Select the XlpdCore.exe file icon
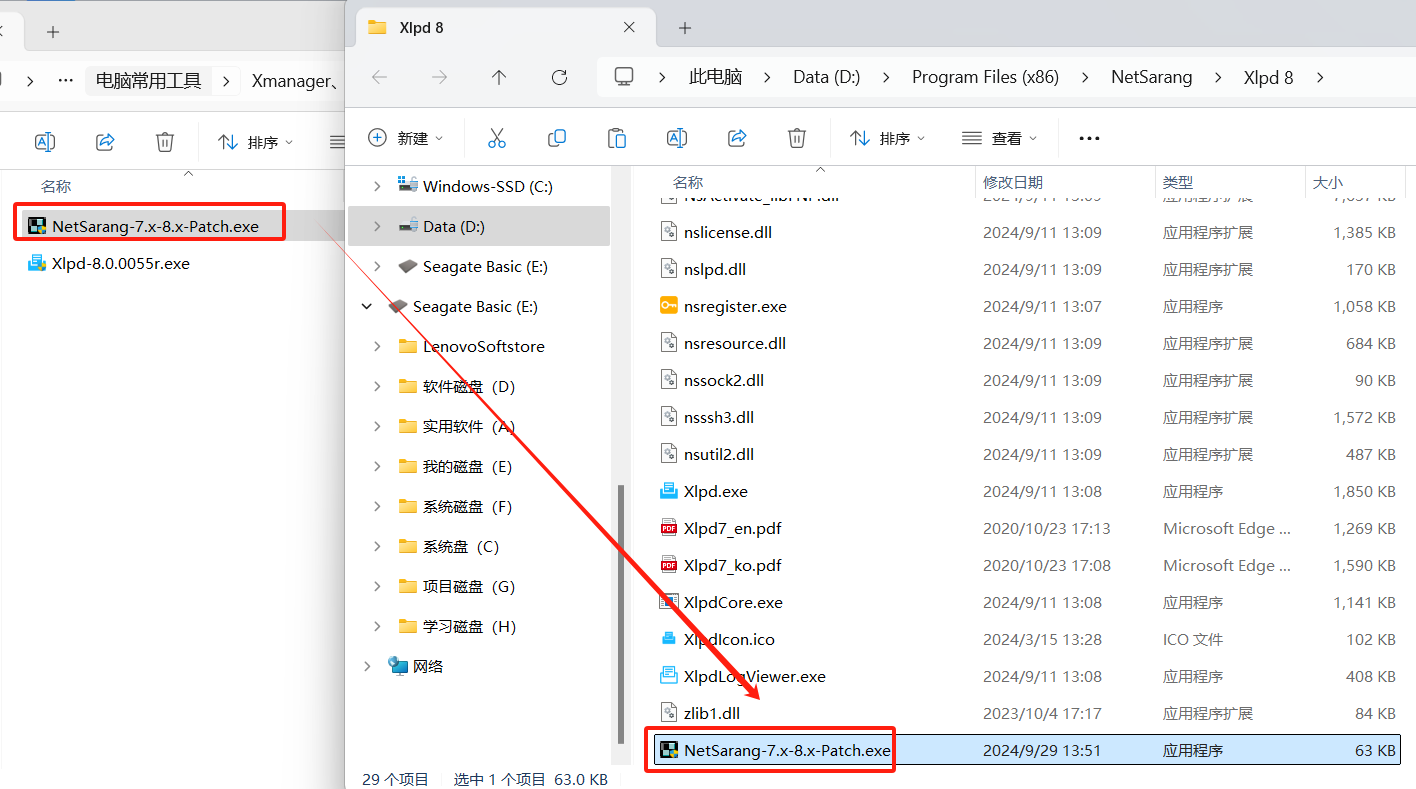 click(x=669, y=602)
